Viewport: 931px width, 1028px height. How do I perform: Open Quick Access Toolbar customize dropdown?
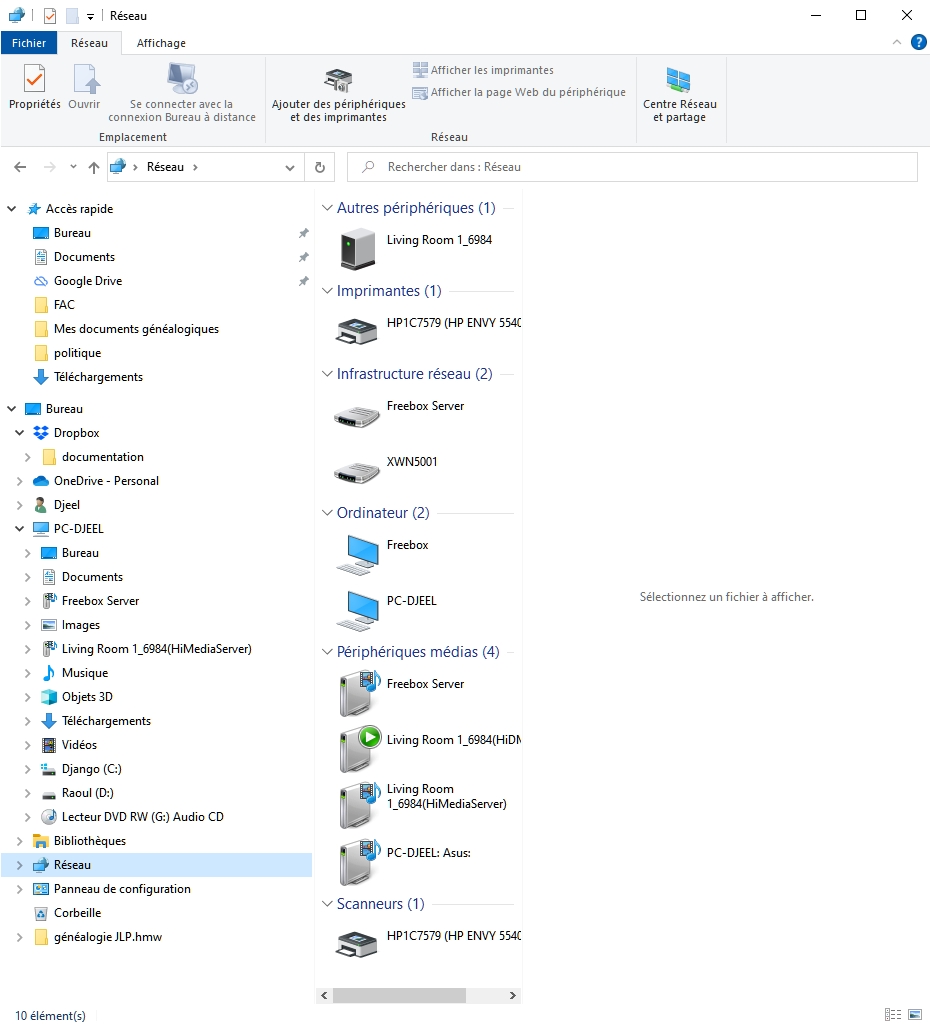coord(90,16)
